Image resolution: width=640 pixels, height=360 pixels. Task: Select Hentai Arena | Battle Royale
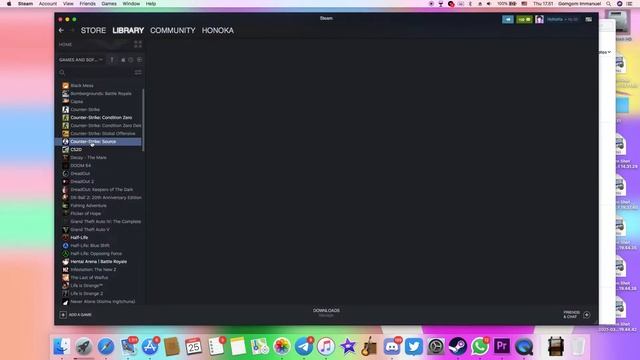coord(98,262)
